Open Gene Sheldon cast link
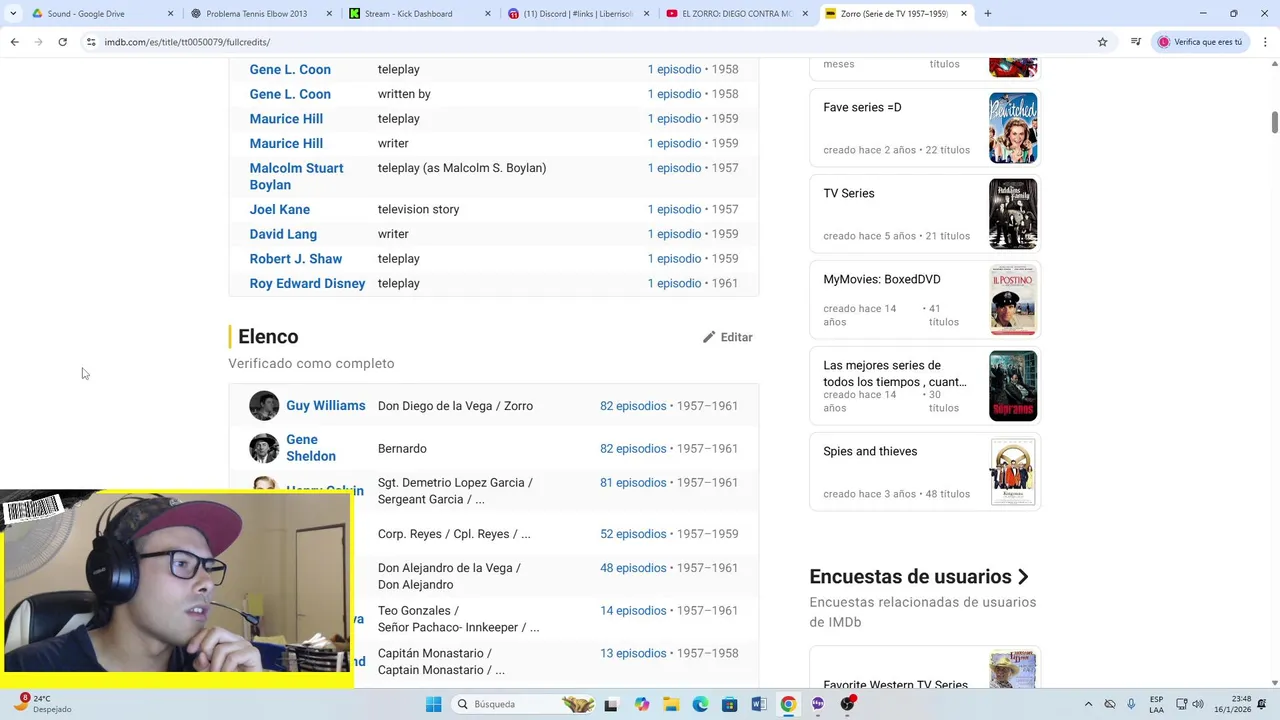The height and width of the screenshot is (720, 1280). pos(311,448)
